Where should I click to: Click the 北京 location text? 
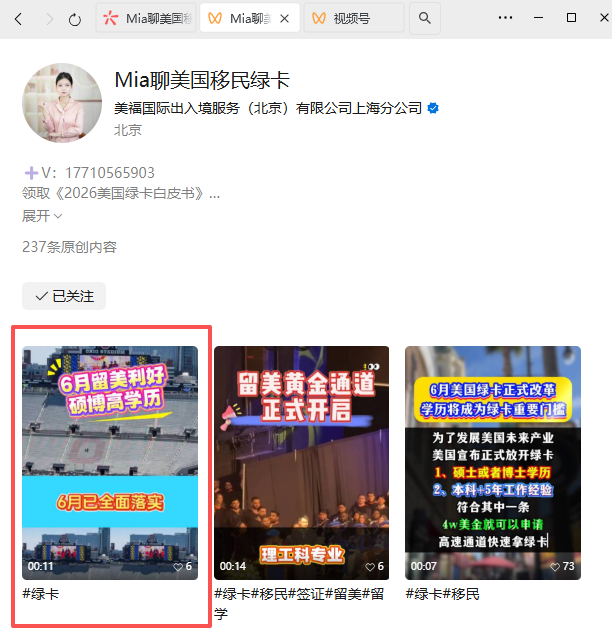(128, 130)
